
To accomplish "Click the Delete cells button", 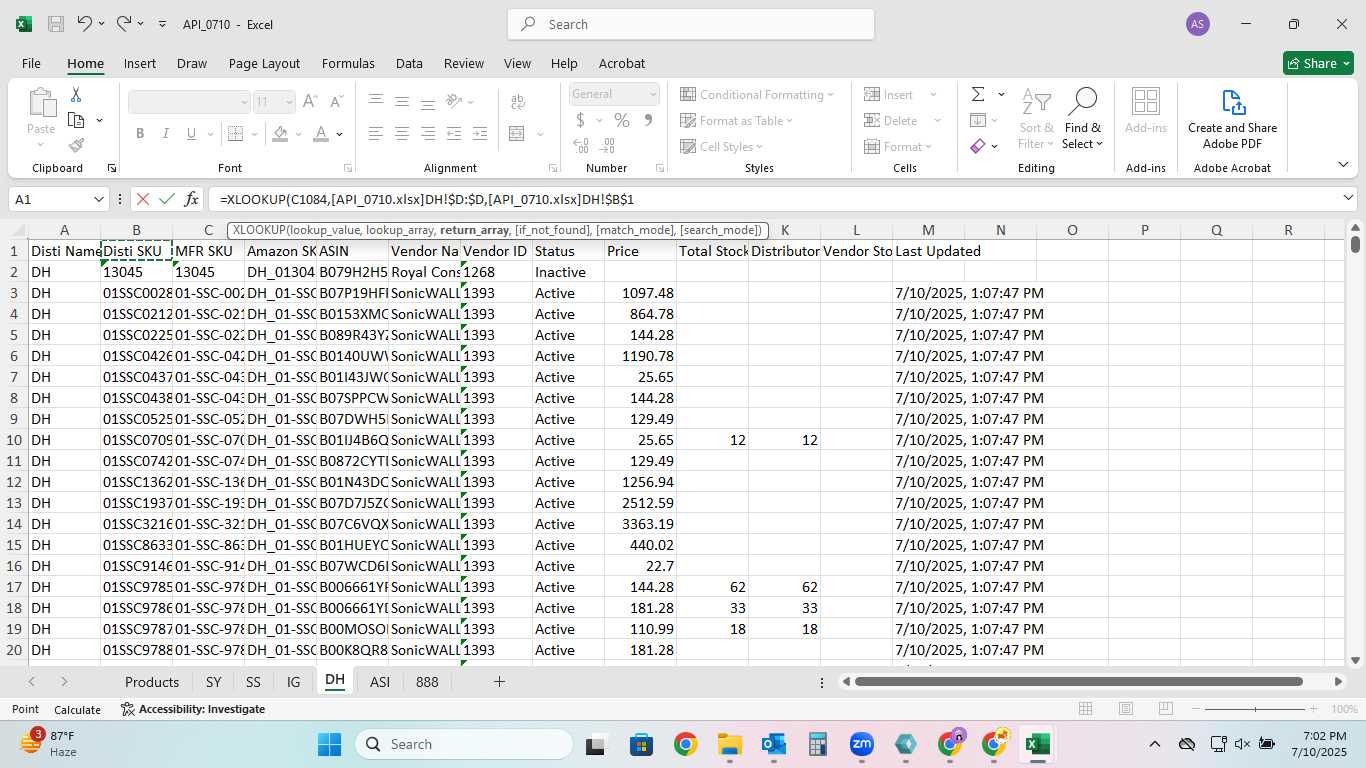I will tap(891, 120).
